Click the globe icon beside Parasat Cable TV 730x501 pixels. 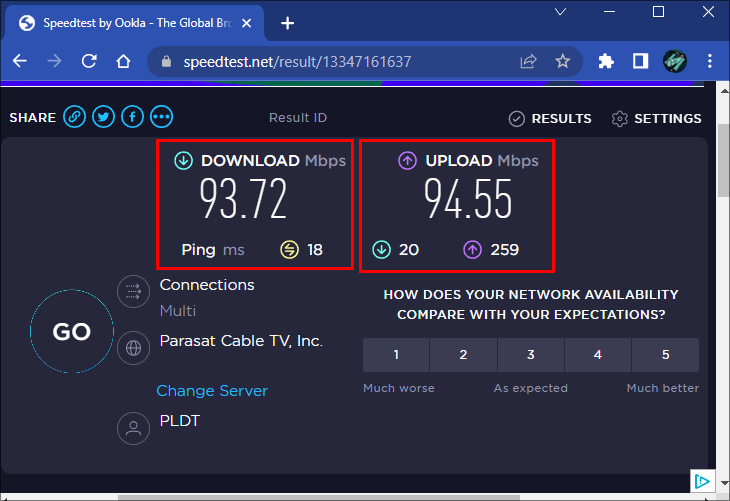tap(134, 348)
